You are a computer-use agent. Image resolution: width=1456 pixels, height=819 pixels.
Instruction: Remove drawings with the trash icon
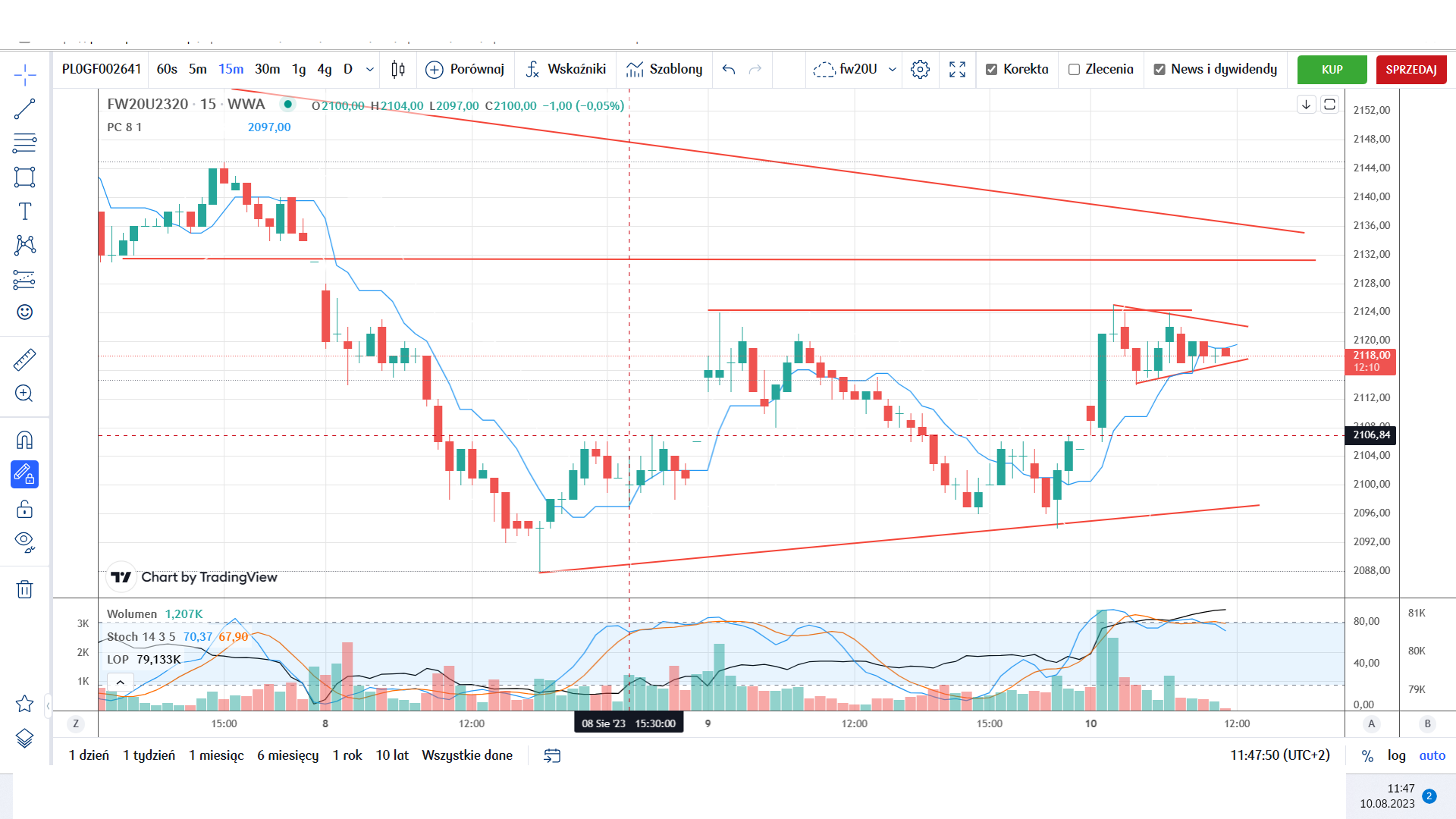click(24, 589)
